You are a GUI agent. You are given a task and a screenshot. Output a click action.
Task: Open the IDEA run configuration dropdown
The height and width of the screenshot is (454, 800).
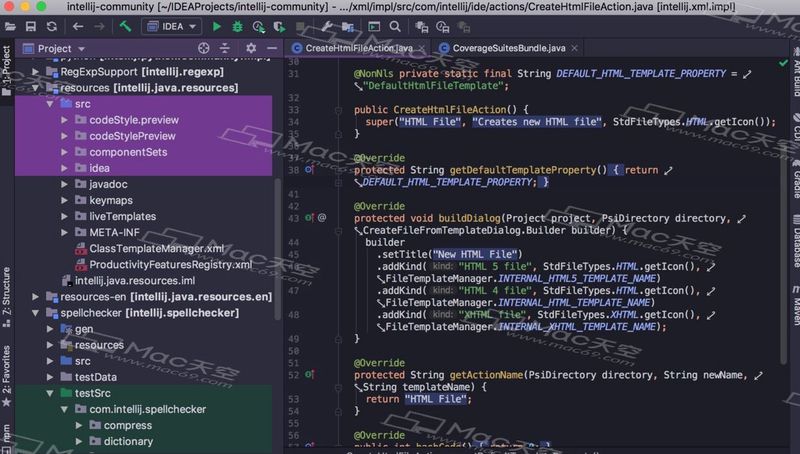click(171, 27)
